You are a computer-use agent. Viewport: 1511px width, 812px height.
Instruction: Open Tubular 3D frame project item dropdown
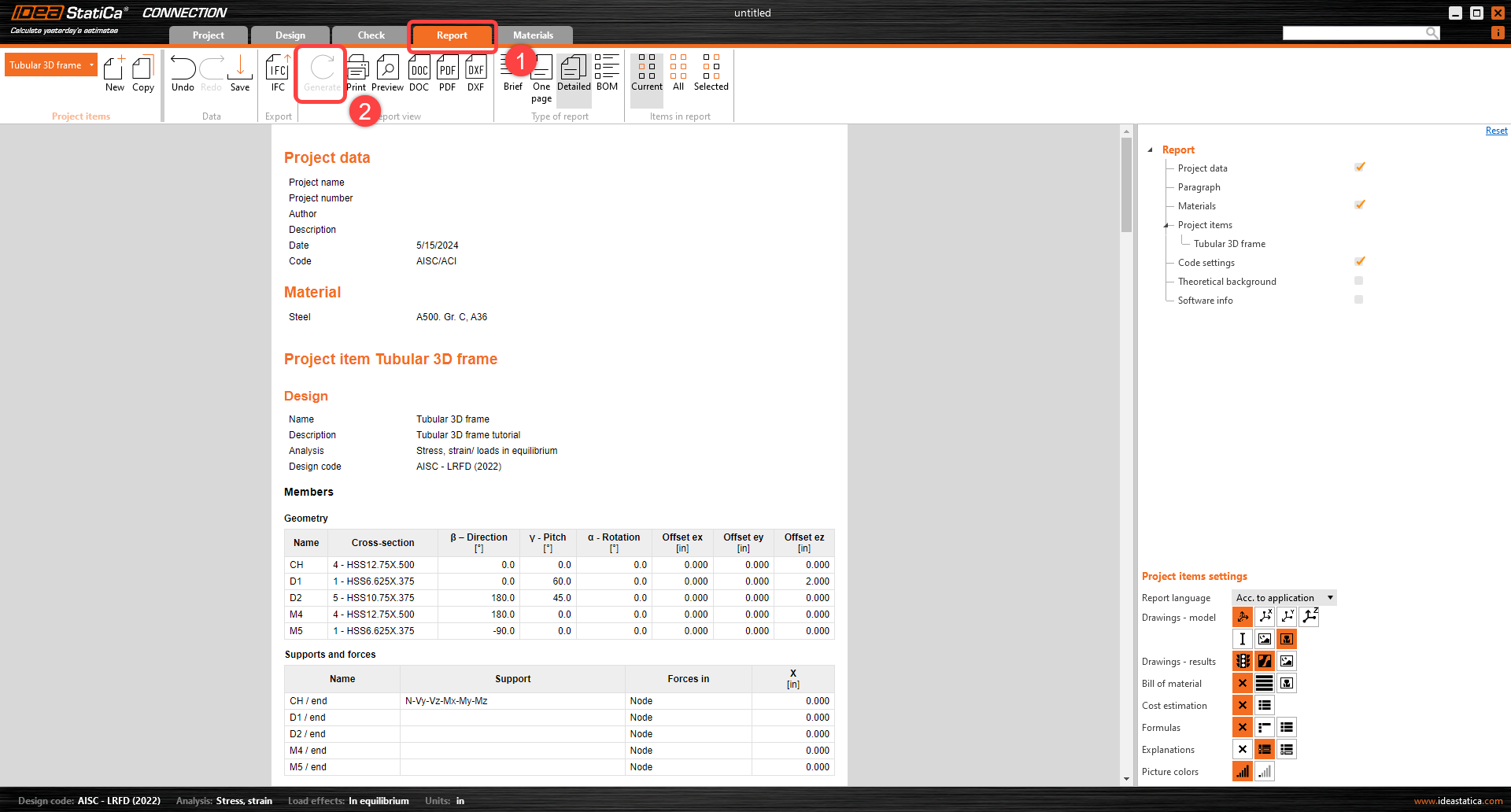(x=91, y=65)
